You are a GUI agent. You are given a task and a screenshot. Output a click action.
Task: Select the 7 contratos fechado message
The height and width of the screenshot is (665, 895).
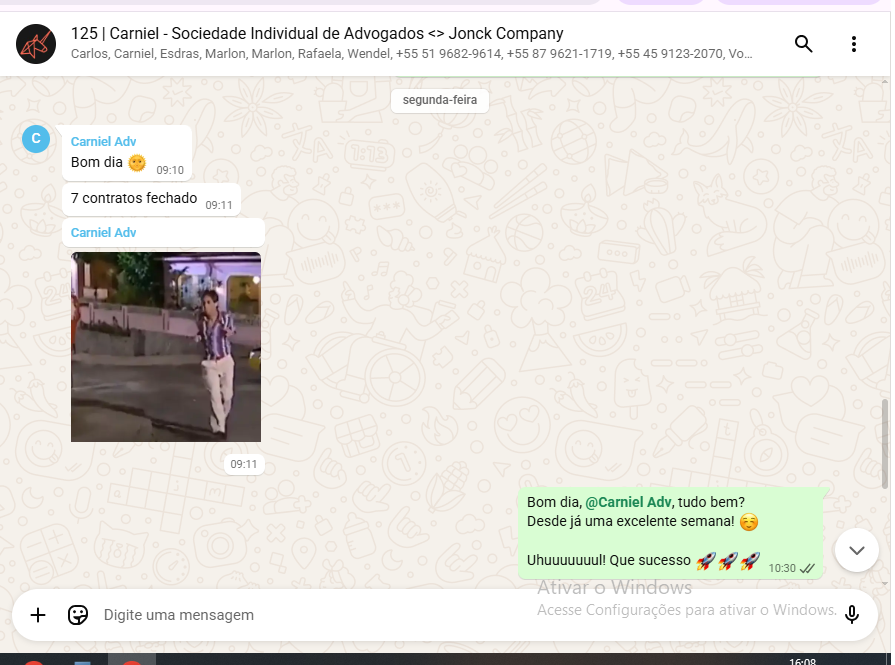tap(151, 199)
